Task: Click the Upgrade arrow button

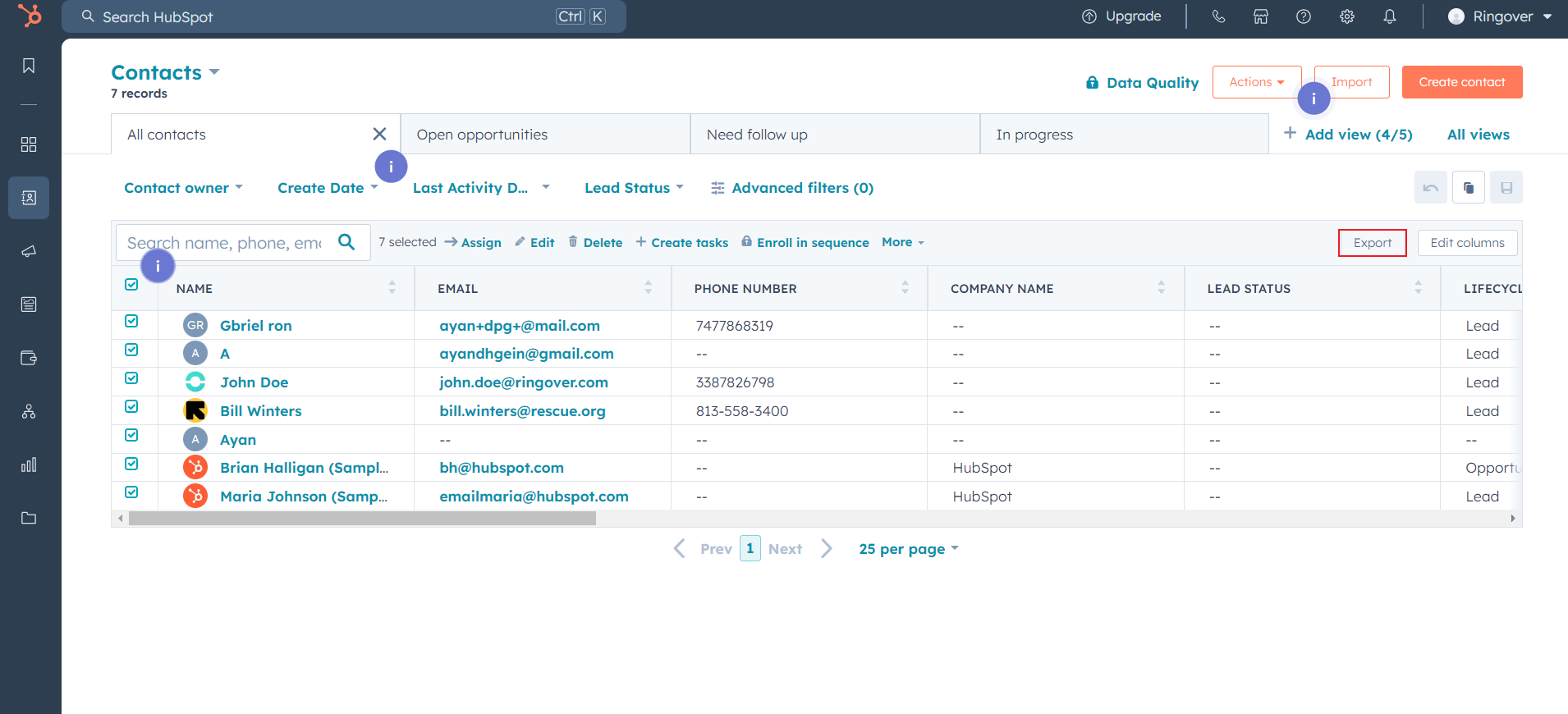Action: click(1121, 16)
